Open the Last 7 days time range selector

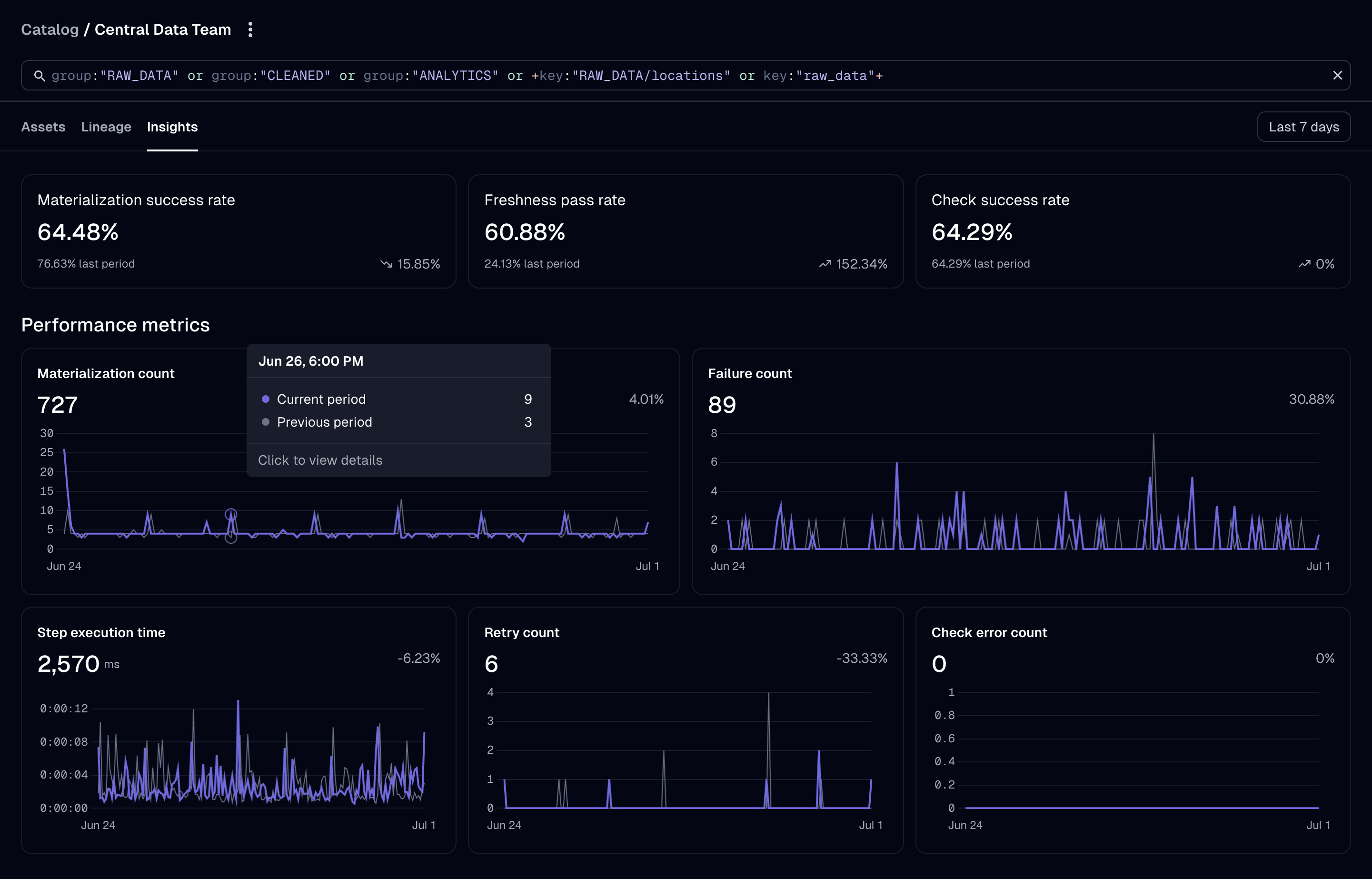[x=1303, y=126]
